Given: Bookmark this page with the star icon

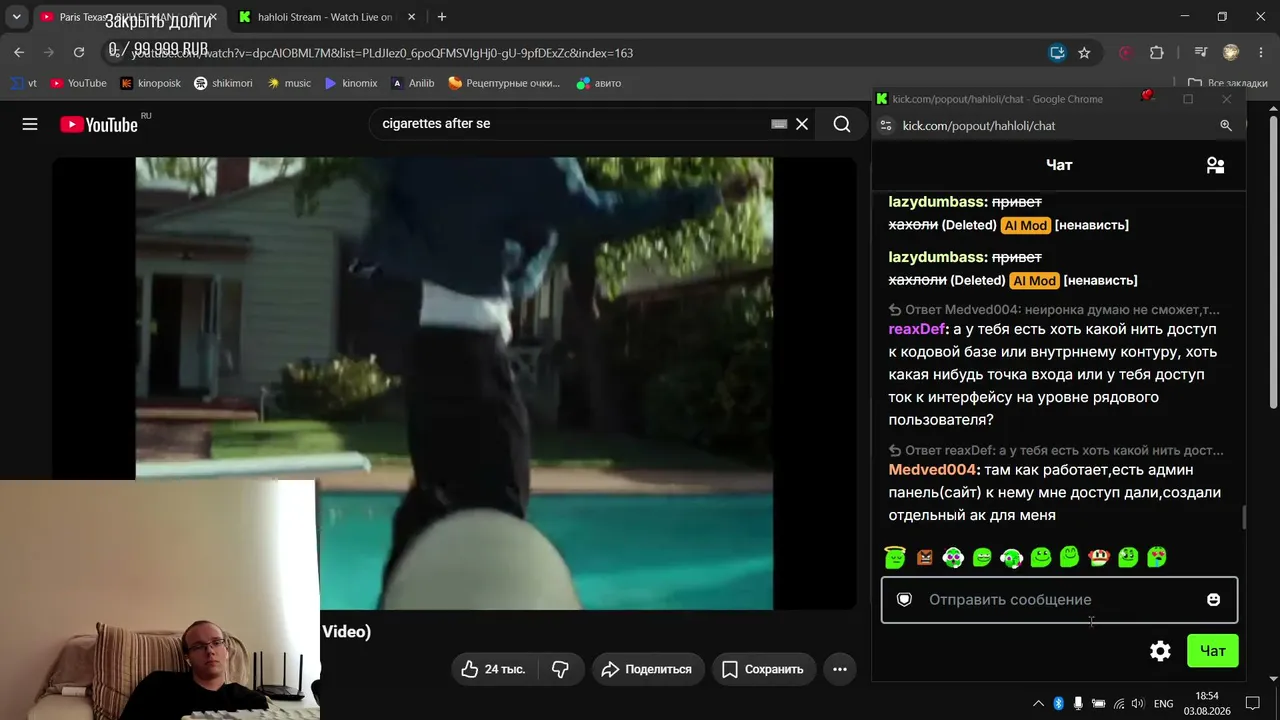Looking at the screenshot, I should tap(1084, 52).
